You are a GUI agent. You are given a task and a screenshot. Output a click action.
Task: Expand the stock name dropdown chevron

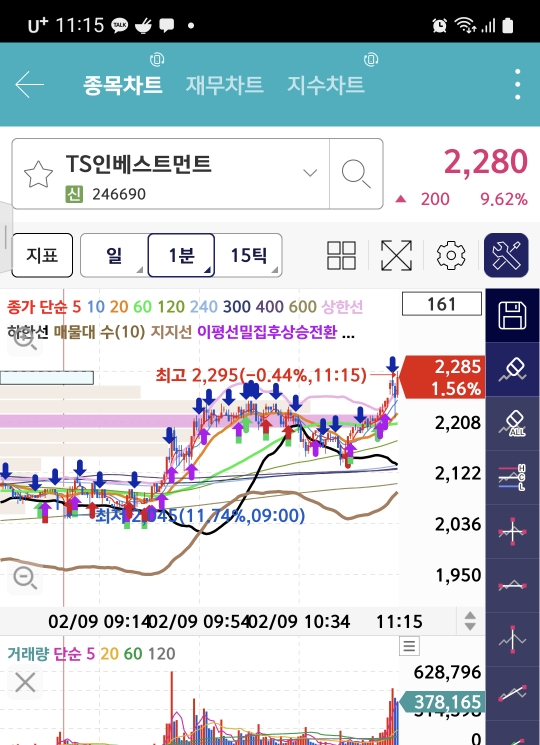click(x=310, y=172)
